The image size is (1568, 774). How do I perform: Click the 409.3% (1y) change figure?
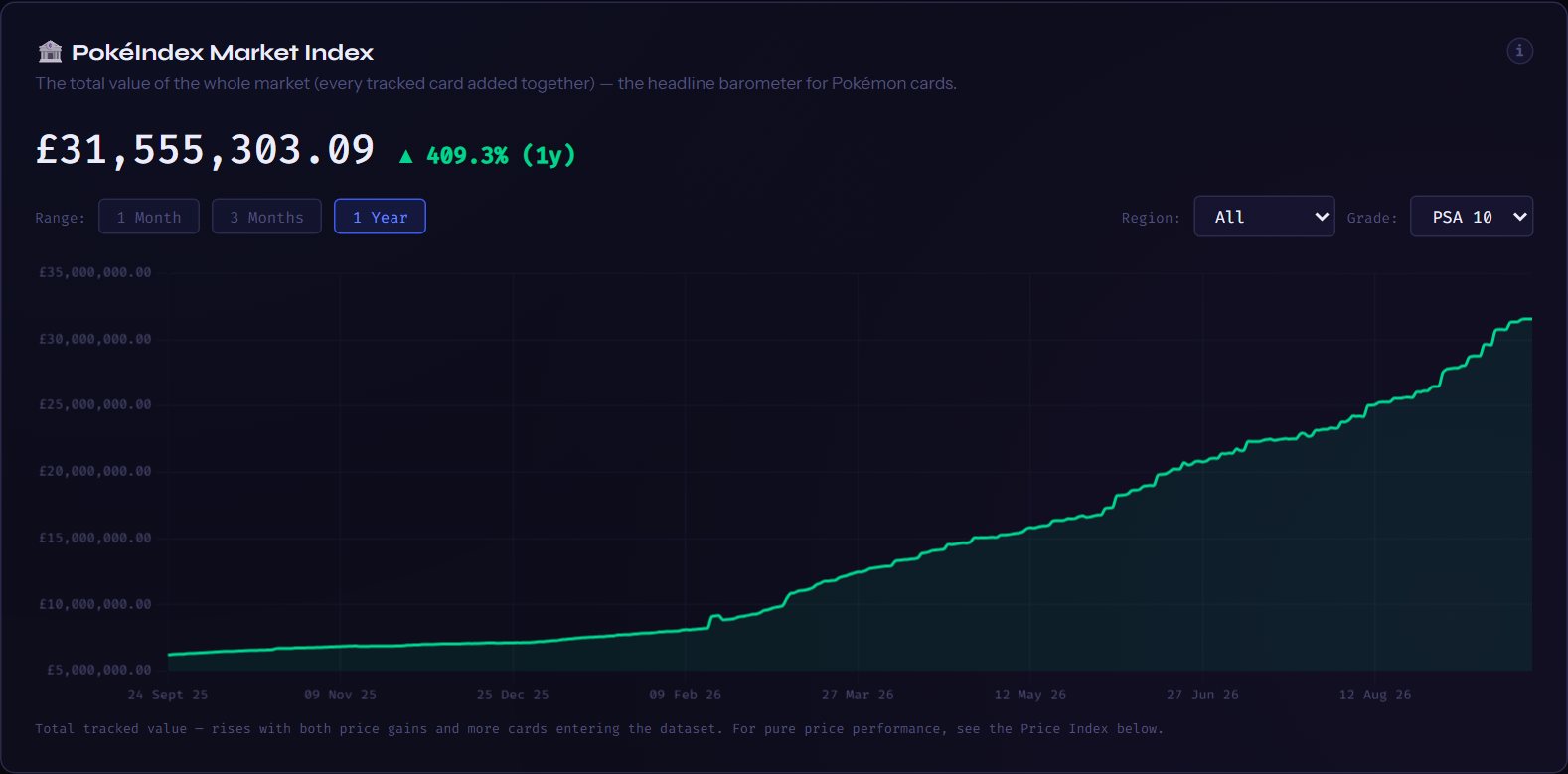click(x=501, y=155)
